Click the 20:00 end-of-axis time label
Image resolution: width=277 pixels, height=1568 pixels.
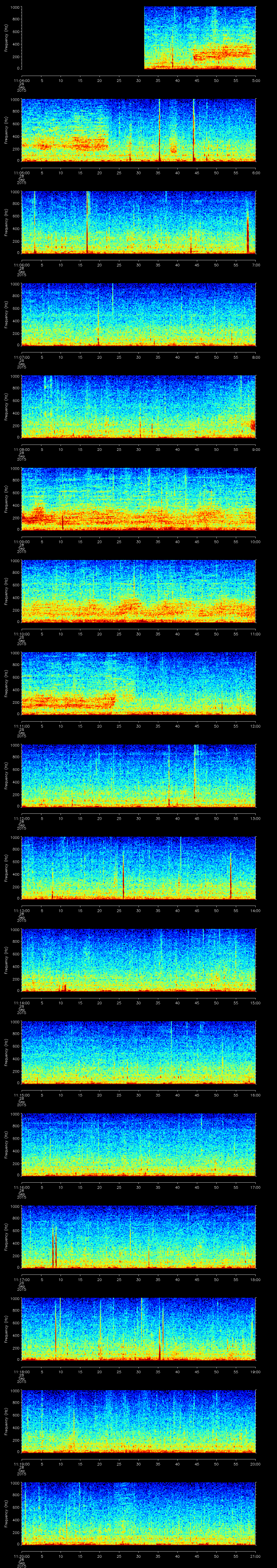pos(256,1464)
